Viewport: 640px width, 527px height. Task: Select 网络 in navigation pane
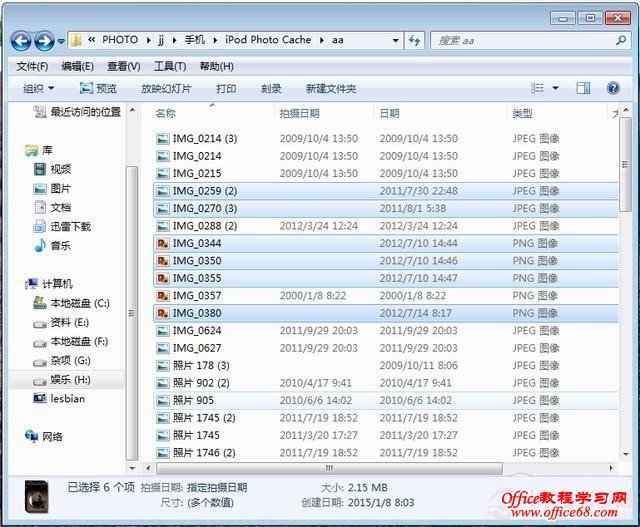coord(43,437)
